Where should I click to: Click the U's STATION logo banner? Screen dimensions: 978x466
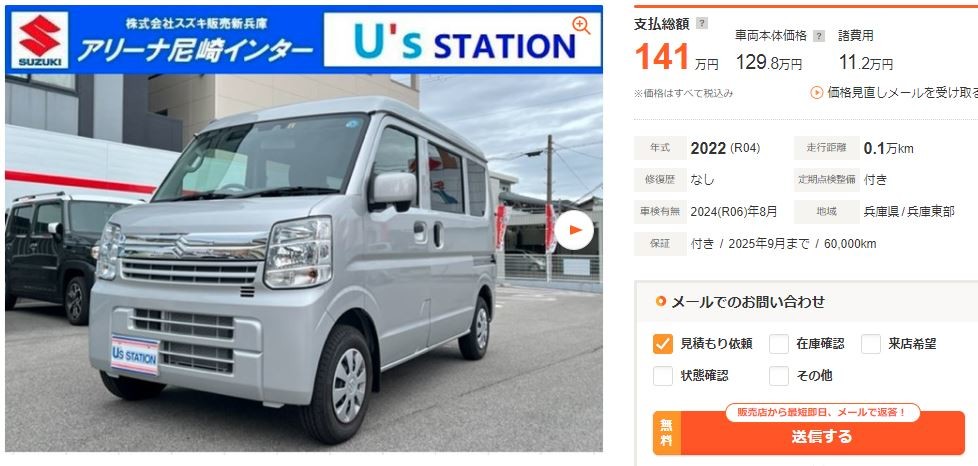[462, 40]
